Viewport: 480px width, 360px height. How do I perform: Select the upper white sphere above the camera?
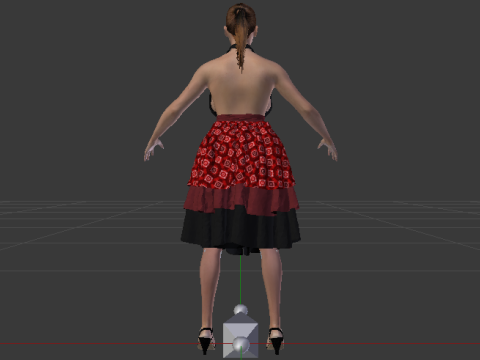click(241, 310)
